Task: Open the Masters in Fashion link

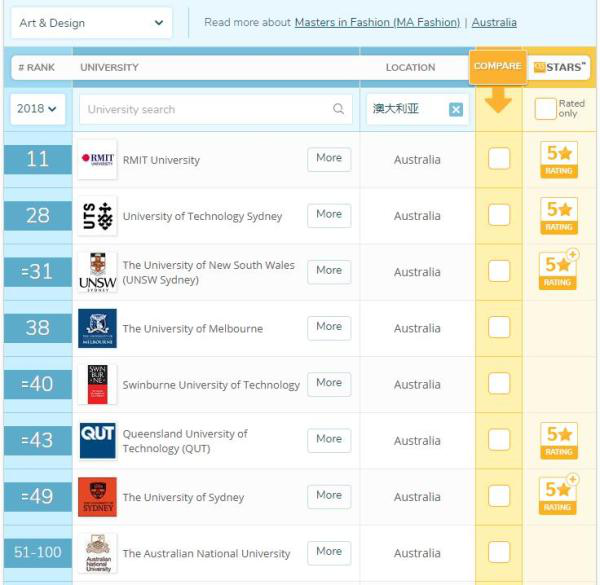Action: pyautogui.click(x=377, y=23)
